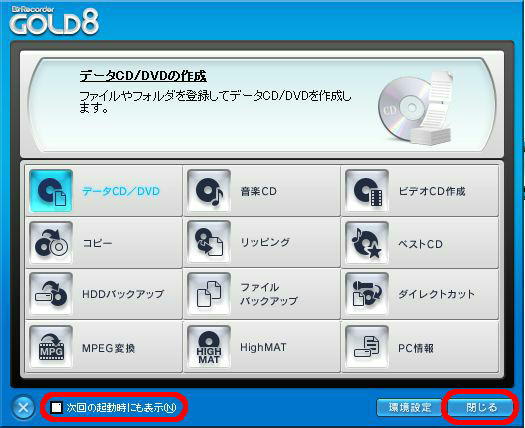The image size is (525, 428).
Task: Click the ファイルバックアップ documents icon
Action: [x=209, y=294]
